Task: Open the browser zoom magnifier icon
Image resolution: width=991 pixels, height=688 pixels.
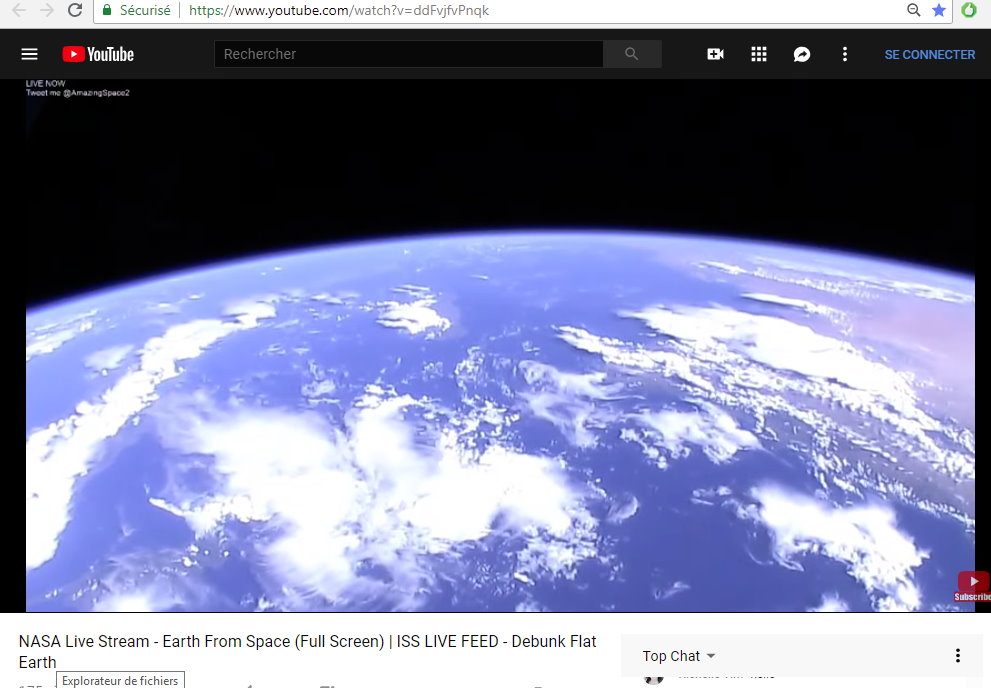Action: 913,10
